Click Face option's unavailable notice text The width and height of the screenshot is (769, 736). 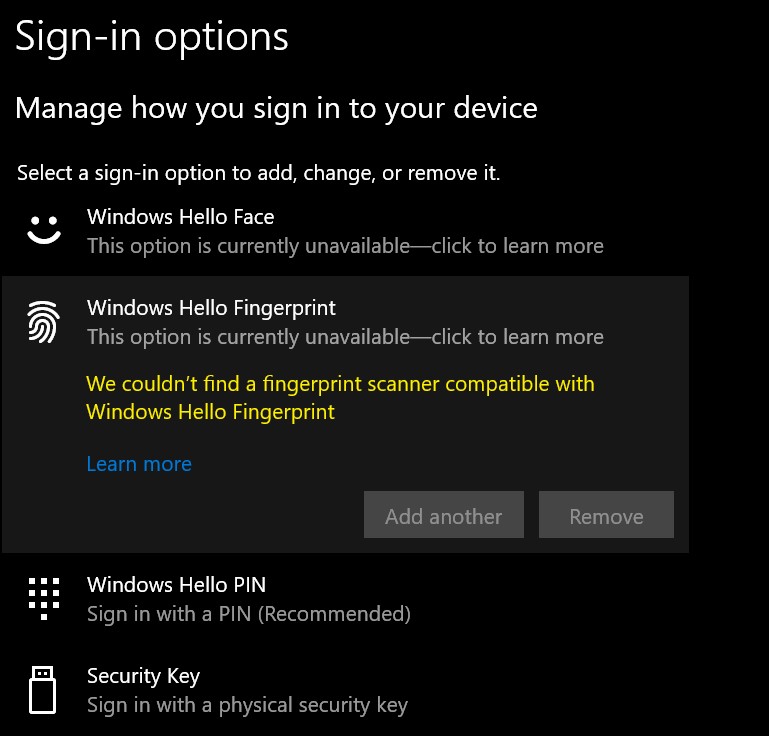[x=345, y=246]
